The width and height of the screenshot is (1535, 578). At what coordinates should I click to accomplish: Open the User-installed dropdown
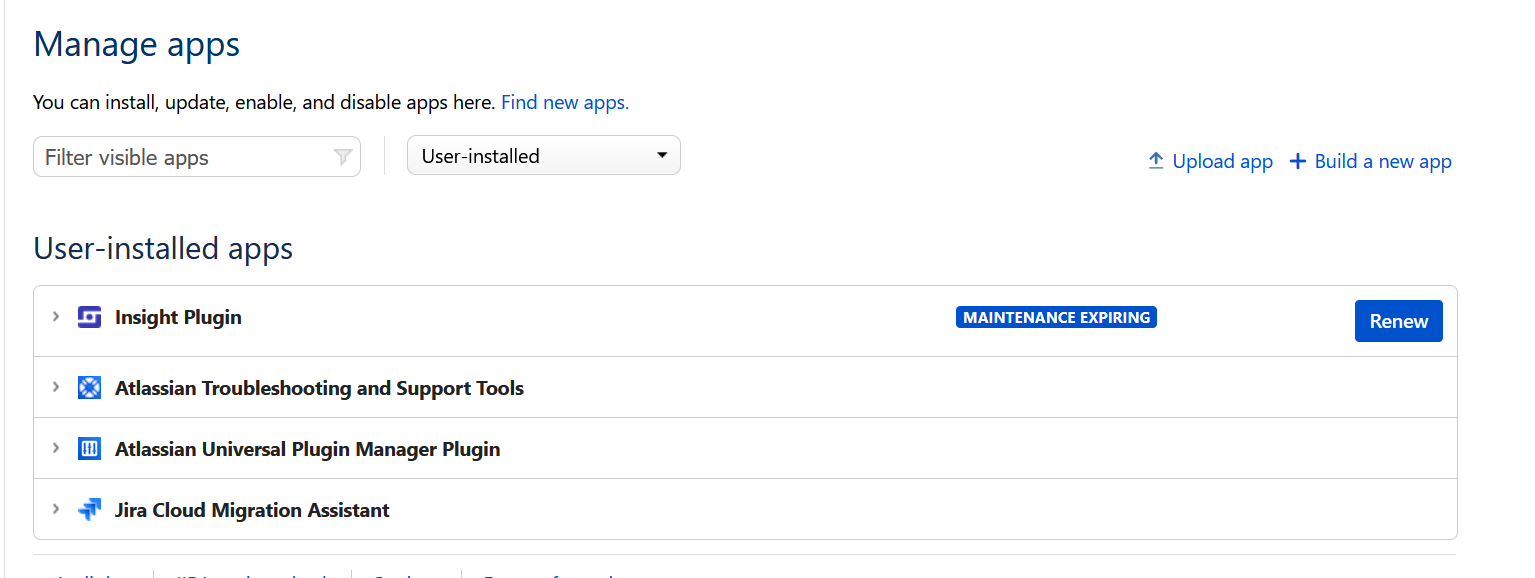click(544, 156)
